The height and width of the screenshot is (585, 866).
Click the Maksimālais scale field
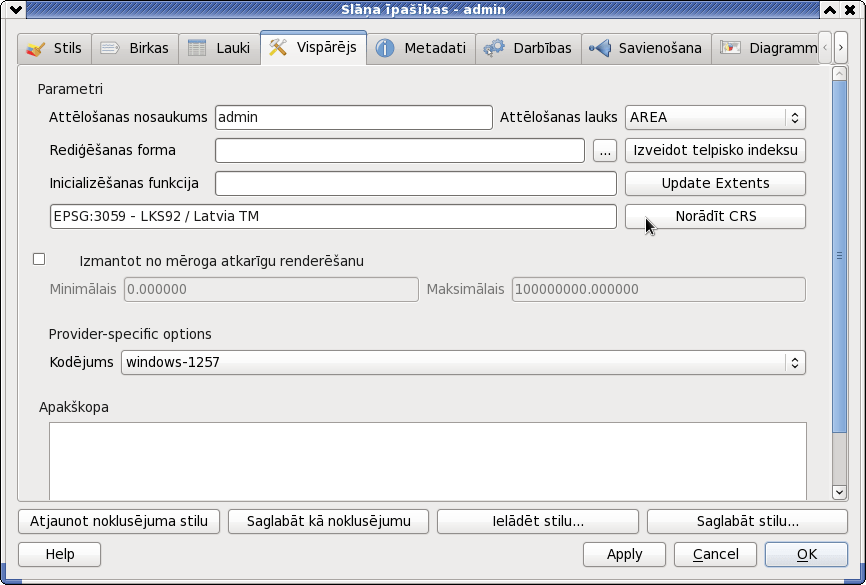coord(659,289)
